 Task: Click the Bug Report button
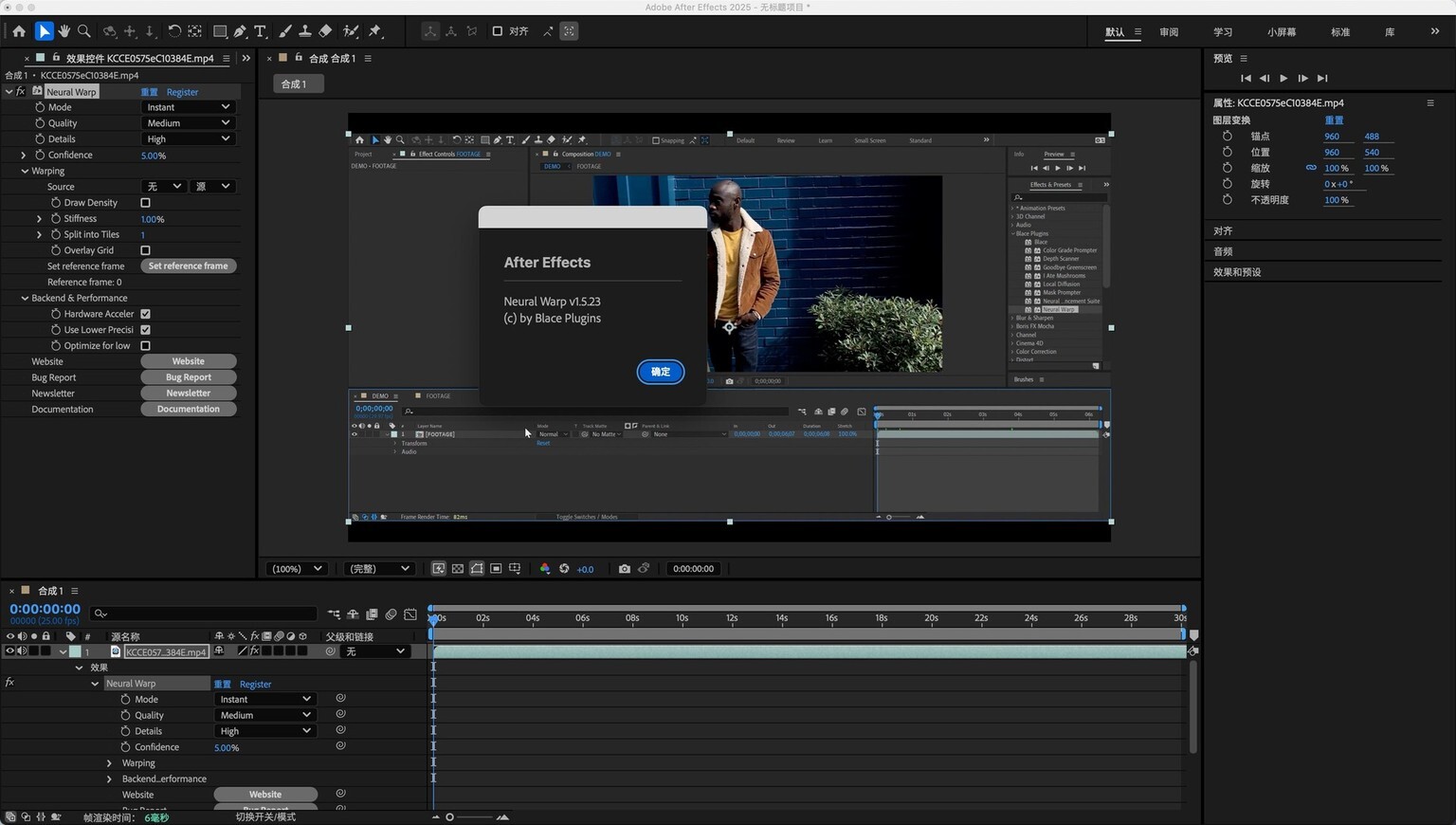189,377
